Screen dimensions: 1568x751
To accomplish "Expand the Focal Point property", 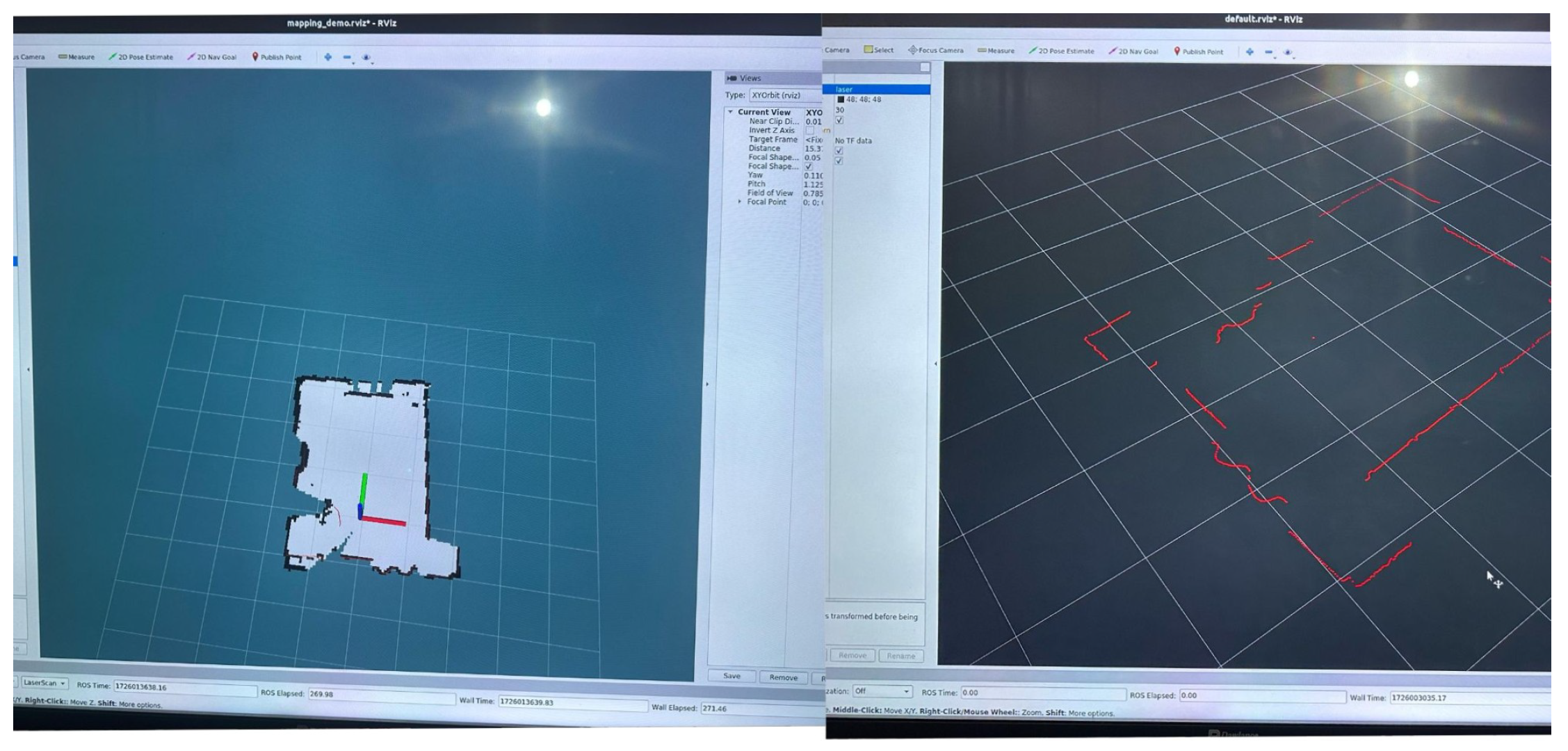I will click(x=739, y=202).
